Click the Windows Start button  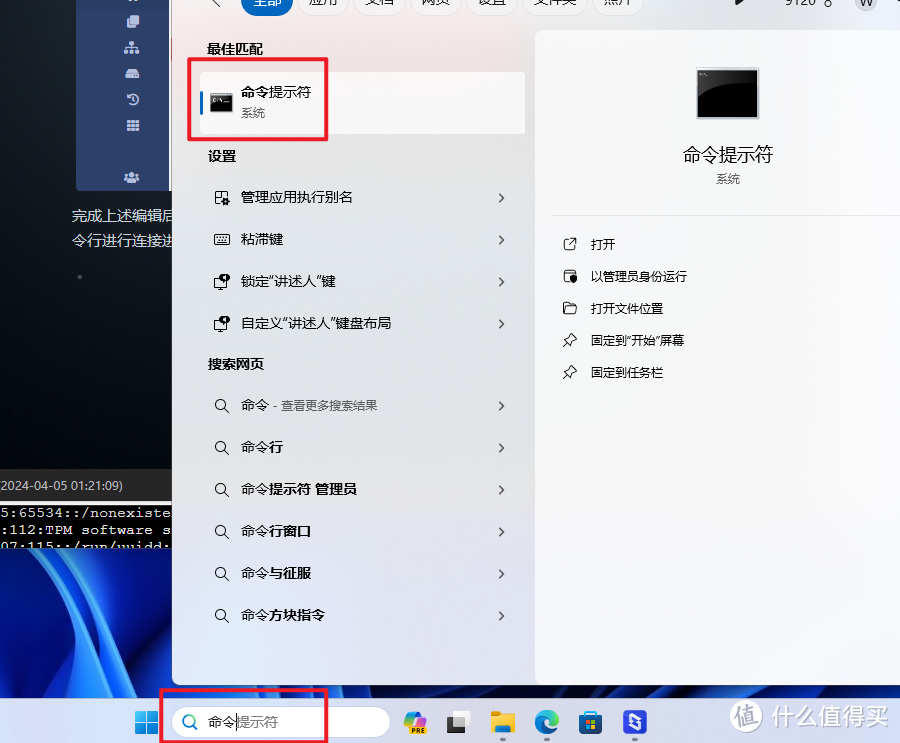[143, 721]
